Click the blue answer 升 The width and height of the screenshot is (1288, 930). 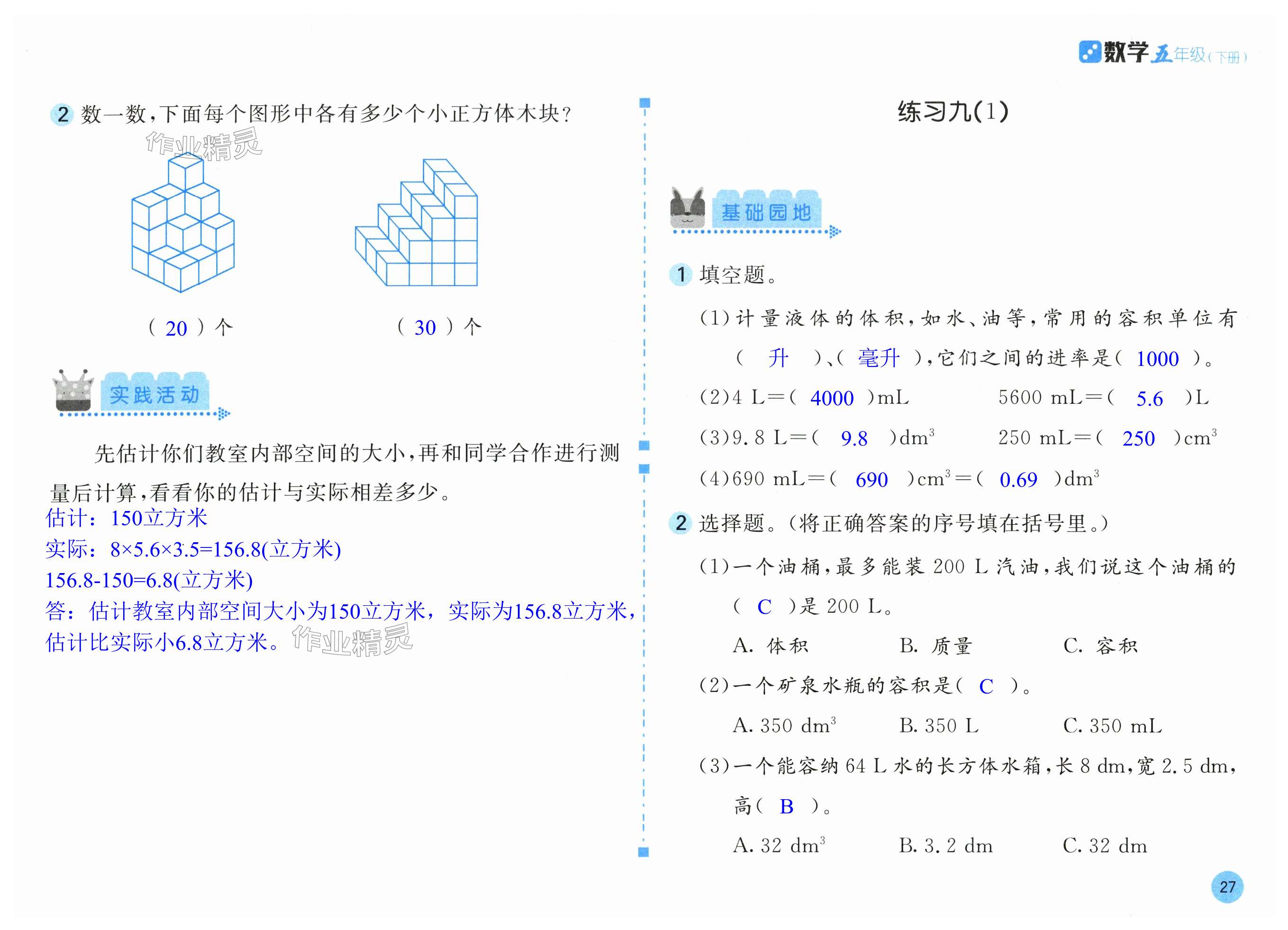pos(778,358)
